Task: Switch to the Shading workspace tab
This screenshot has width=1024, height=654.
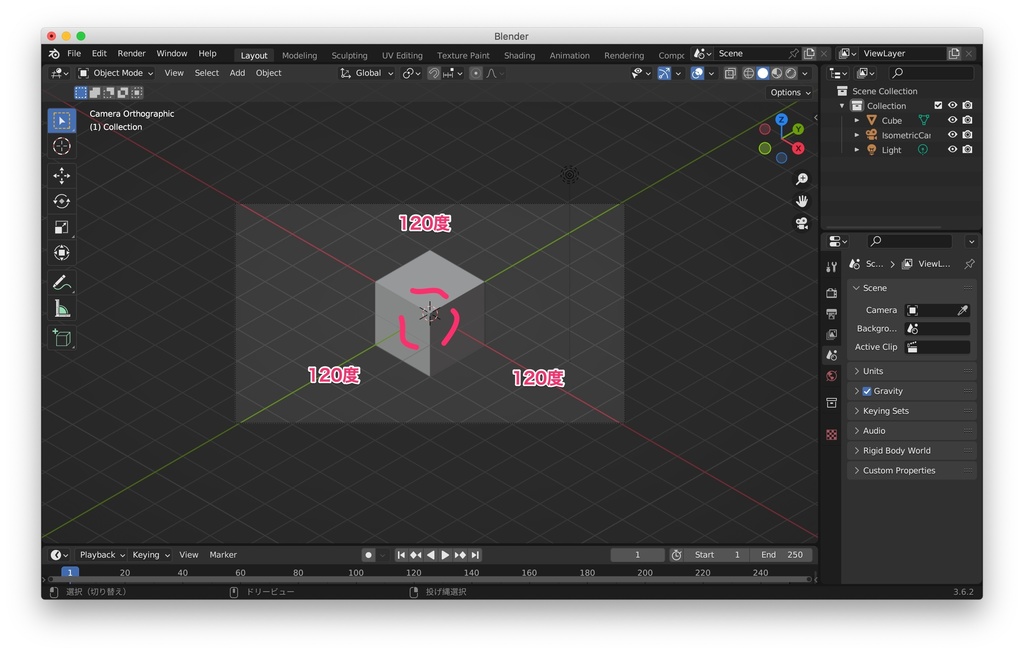Action: point(519,55)
